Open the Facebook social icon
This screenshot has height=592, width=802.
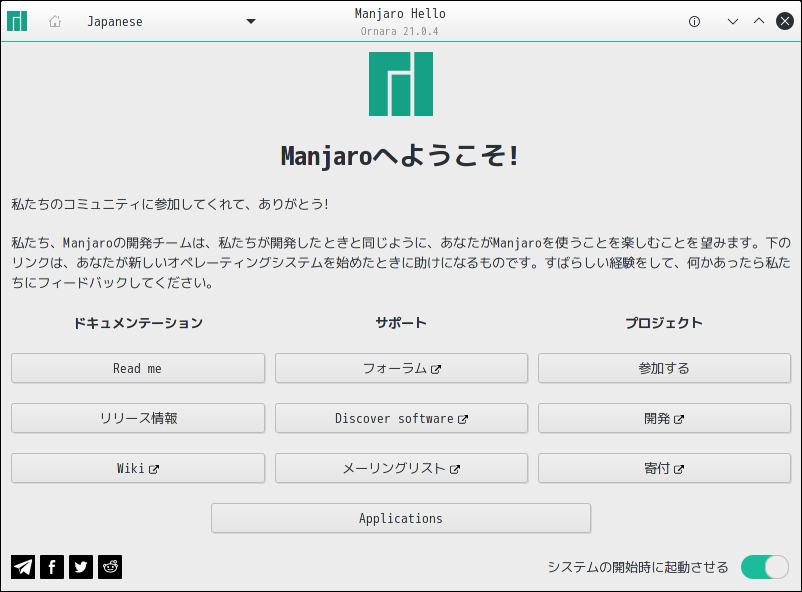[x=52, y=567]
